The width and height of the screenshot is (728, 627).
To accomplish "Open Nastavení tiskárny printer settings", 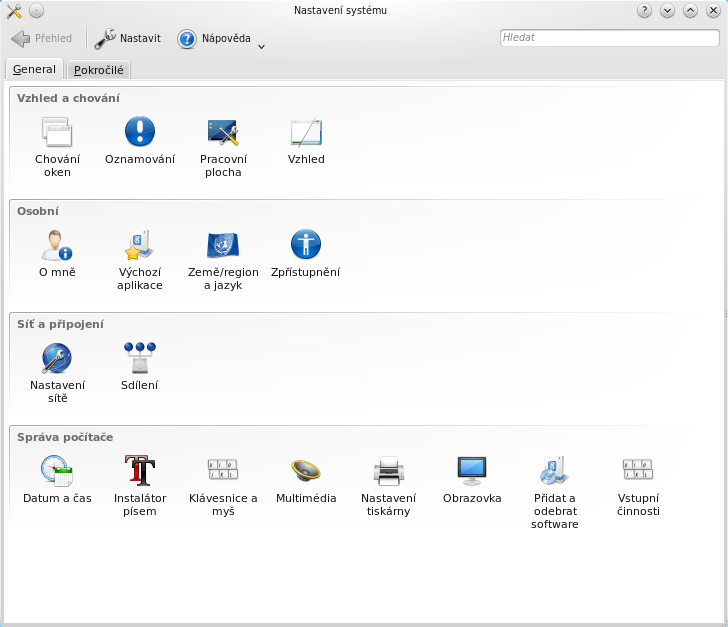I will 389,485.
